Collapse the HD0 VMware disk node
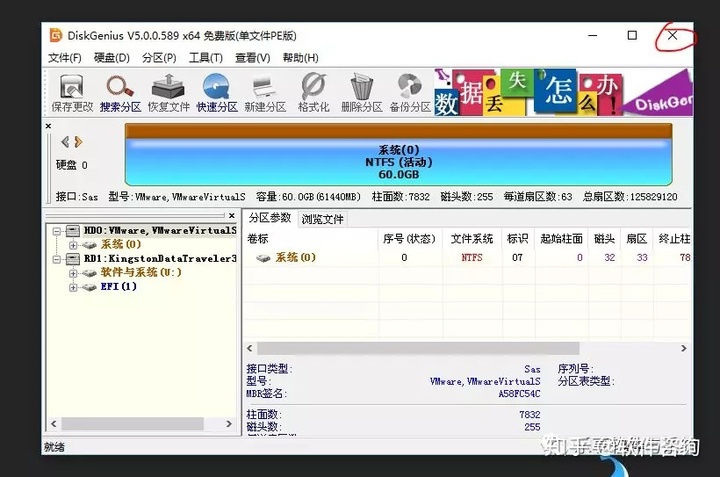 point(56,231)
